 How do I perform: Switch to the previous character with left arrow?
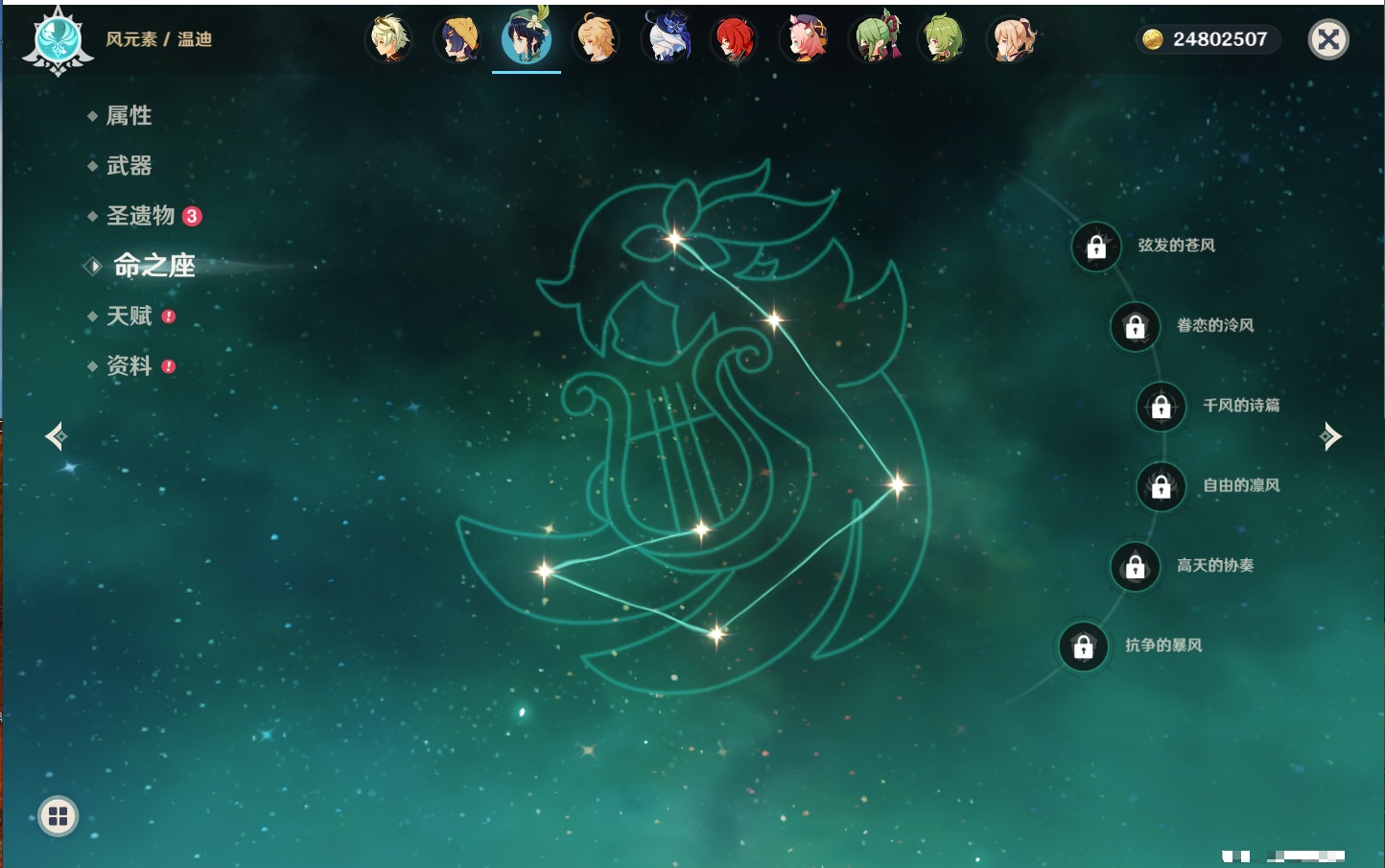(x=57, y=436)
